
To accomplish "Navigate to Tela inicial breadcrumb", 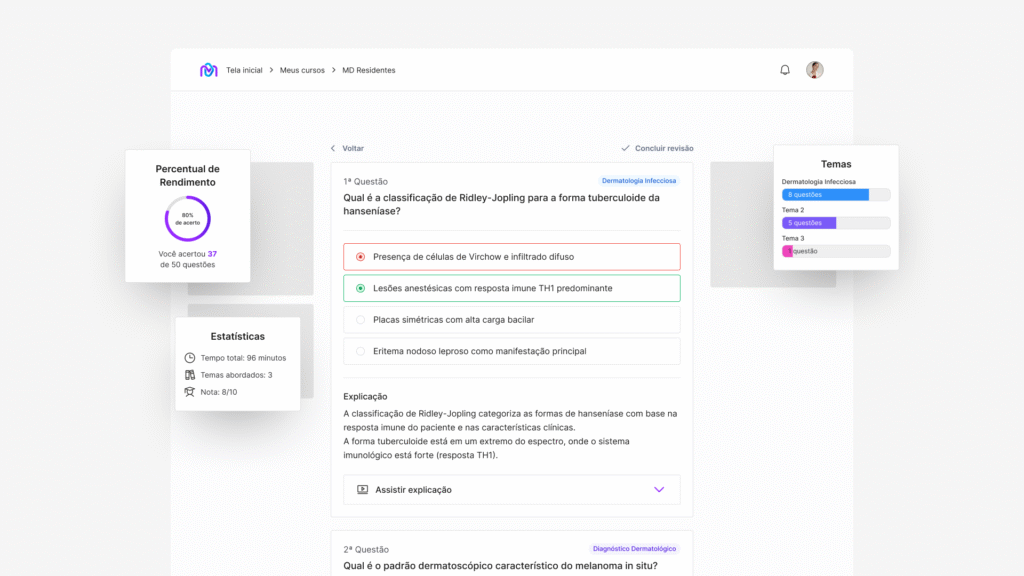I will pyautogui.click(x=244, y=70).
